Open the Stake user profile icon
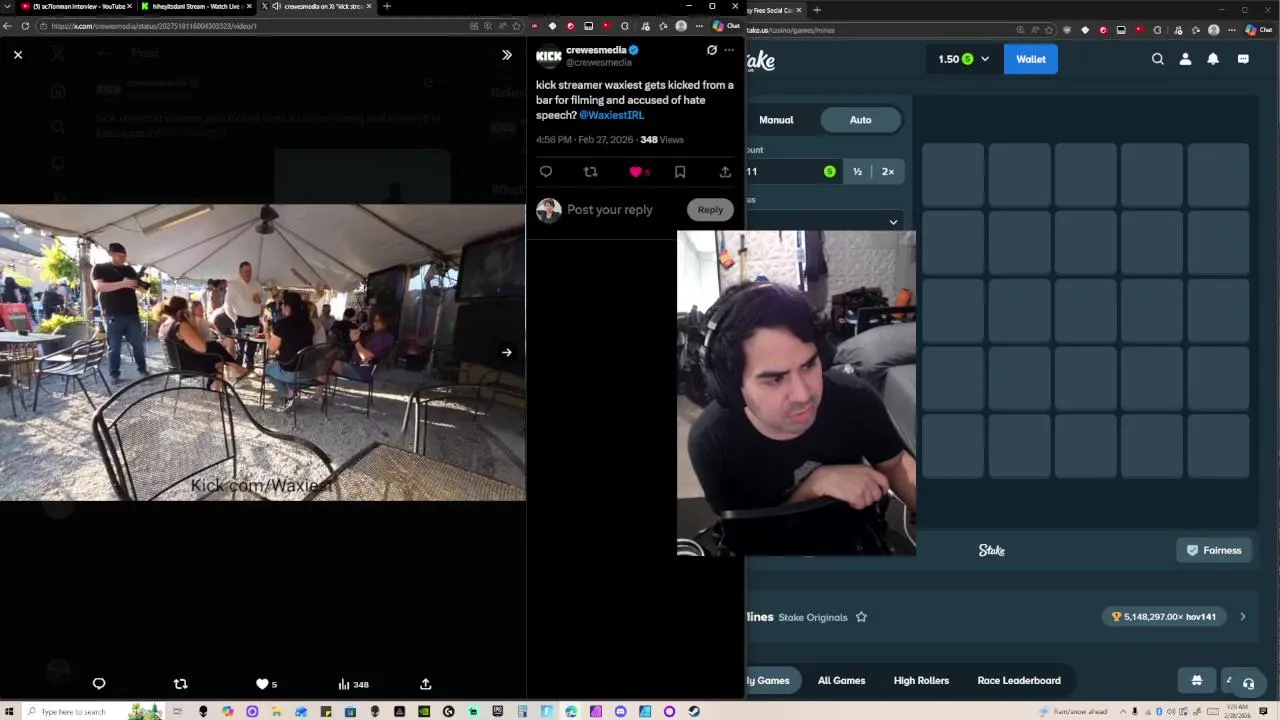The width and height of the screenshot is (1280, 720). pyautogui.click(x=1186, y=59)
